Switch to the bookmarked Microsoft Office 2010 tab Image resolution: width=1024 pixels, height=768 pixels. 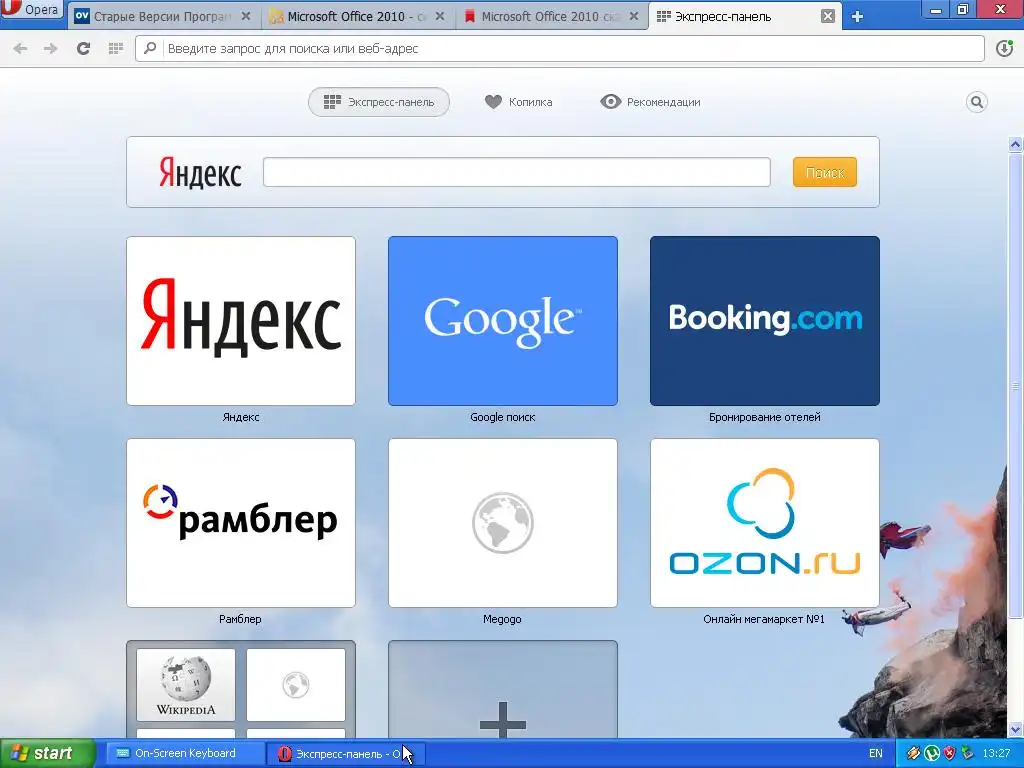(x=550, y=16)
